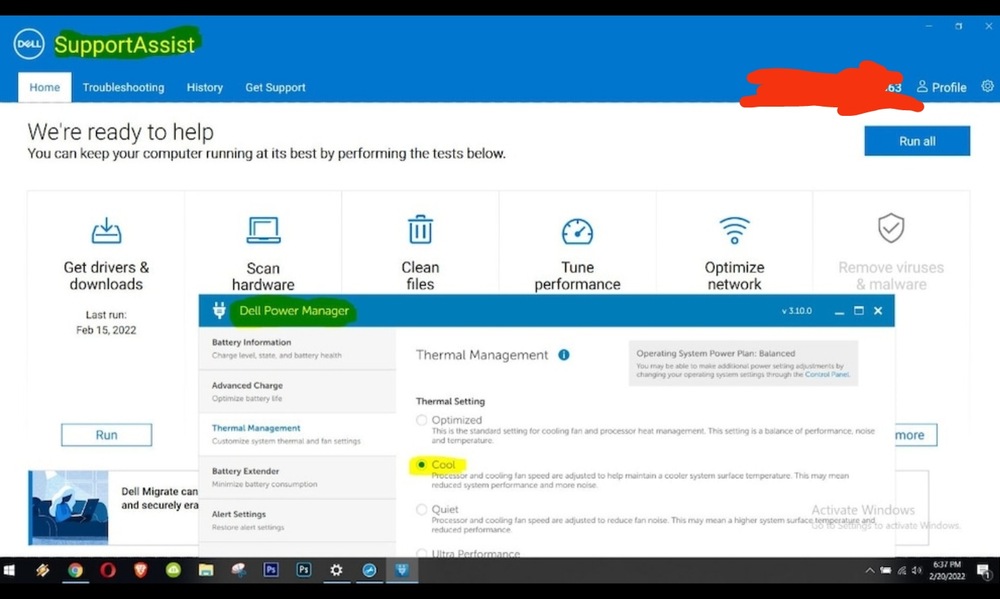Select the Optimized thermal setting
The width and height of the screenshot is (1000, 599).
(422, 420)
